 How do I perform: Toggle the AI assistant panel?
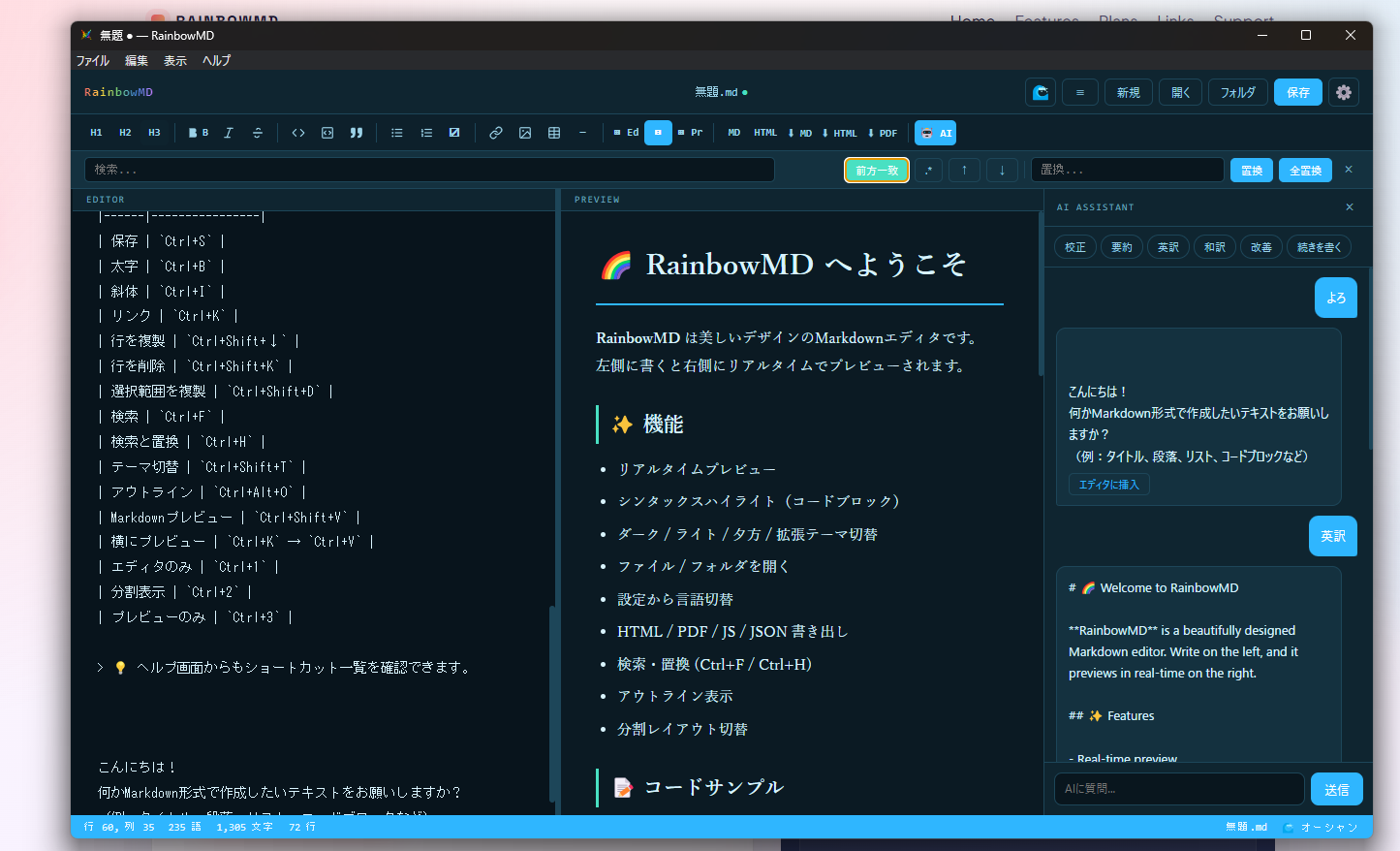point(935,133)
